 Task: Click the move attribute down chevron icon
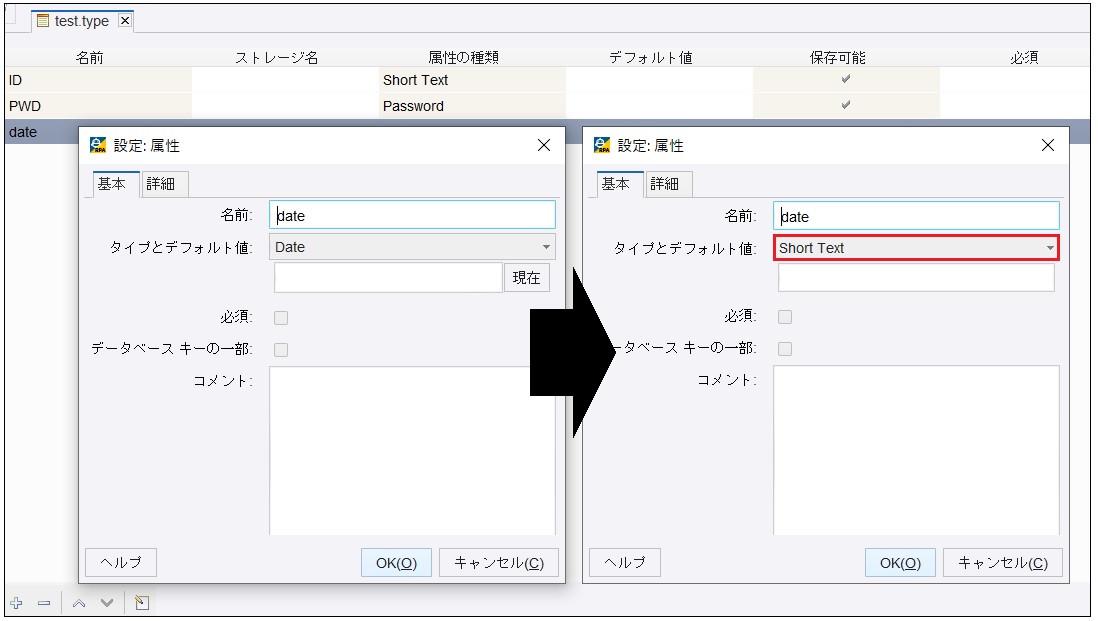click(x=106, y=603)
